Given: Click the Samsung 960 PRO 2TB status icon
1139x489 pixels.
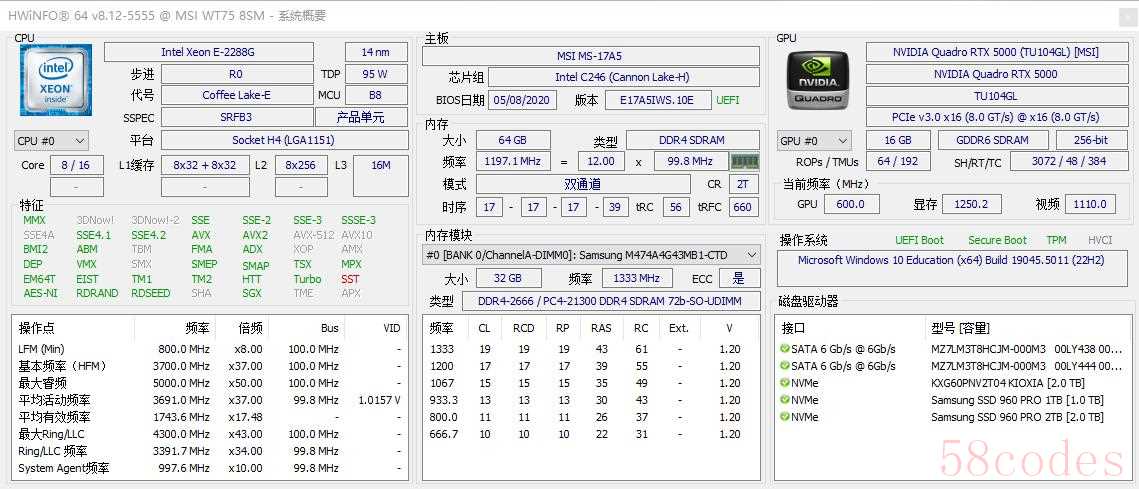Looking at the screenshot, I should [x=784, y=417].
